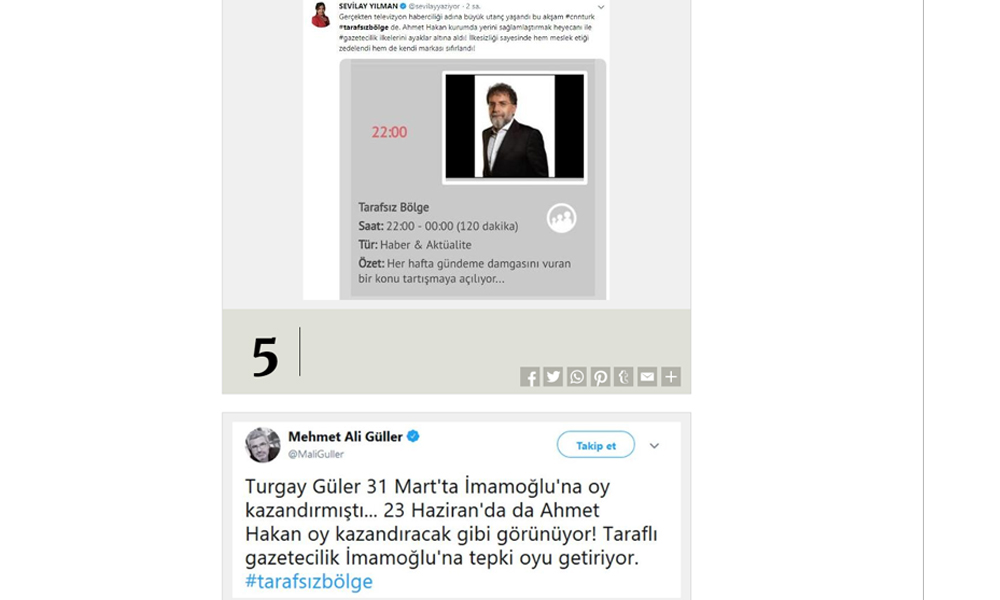Image resolution: width=1000 pixels, height=600 pixels.
Task: Expand Sevilay Yılman tweet options chevron
Action: (x=601, y=7)
